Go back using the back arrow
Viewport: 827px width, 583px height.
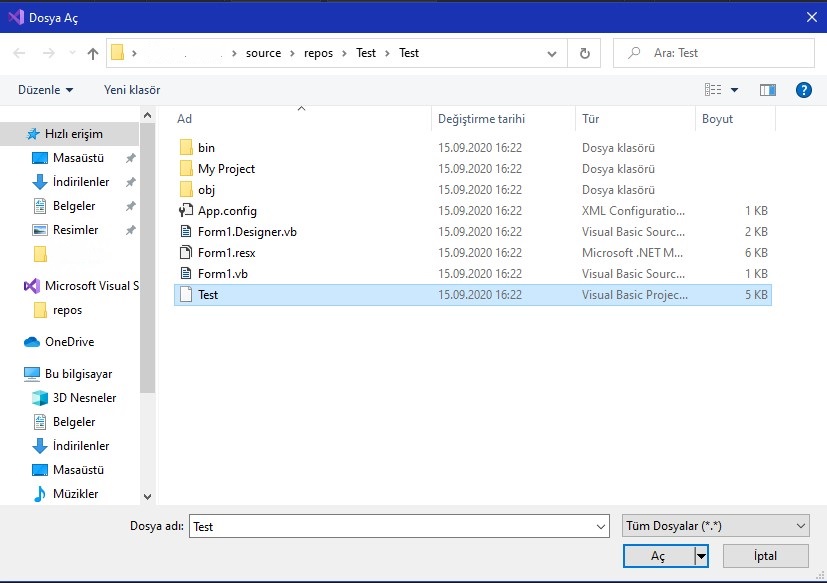[19, 53]
